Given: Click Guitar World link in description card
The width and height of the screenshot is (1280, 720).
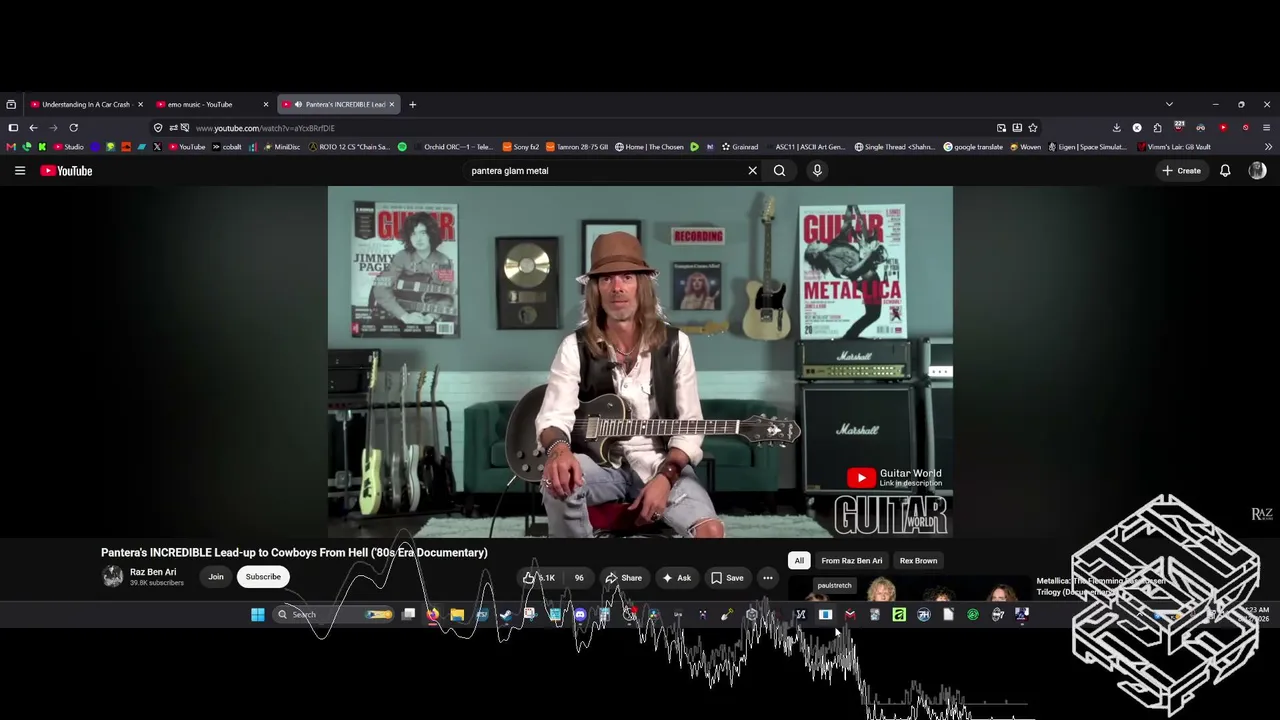Looking at the screenshot, I should [895, 478].
